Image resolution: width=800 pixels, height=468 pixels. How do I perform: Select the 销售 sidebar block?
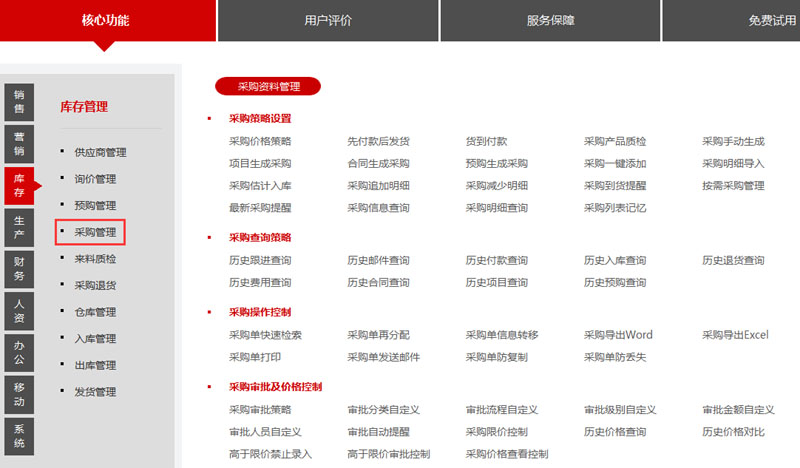point(19,101)
